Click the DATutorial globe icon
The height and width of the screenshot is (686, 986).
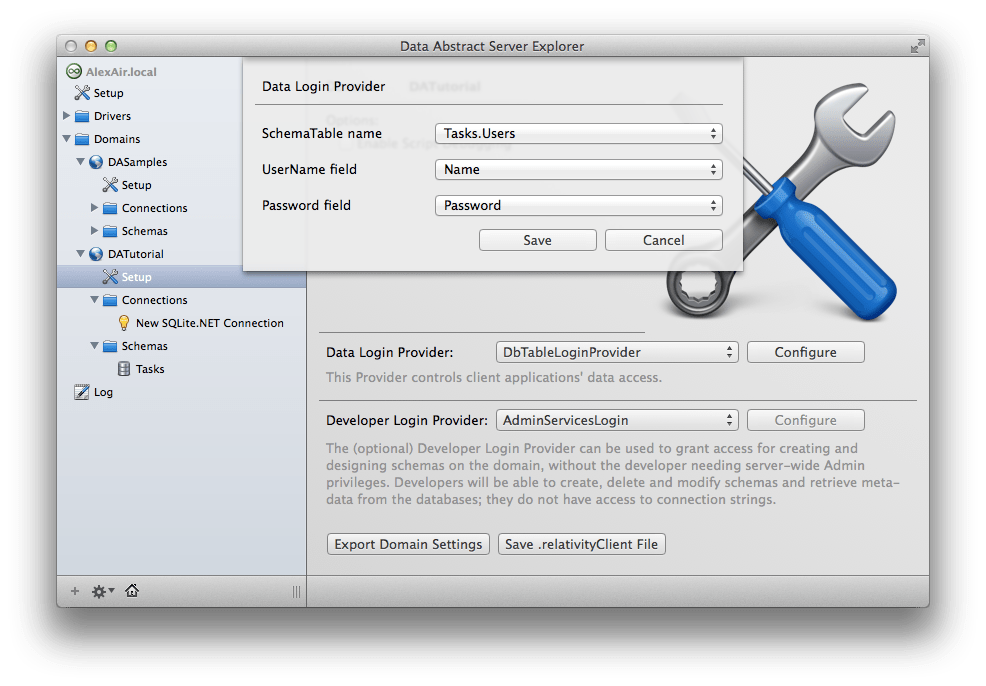point(96,254)
